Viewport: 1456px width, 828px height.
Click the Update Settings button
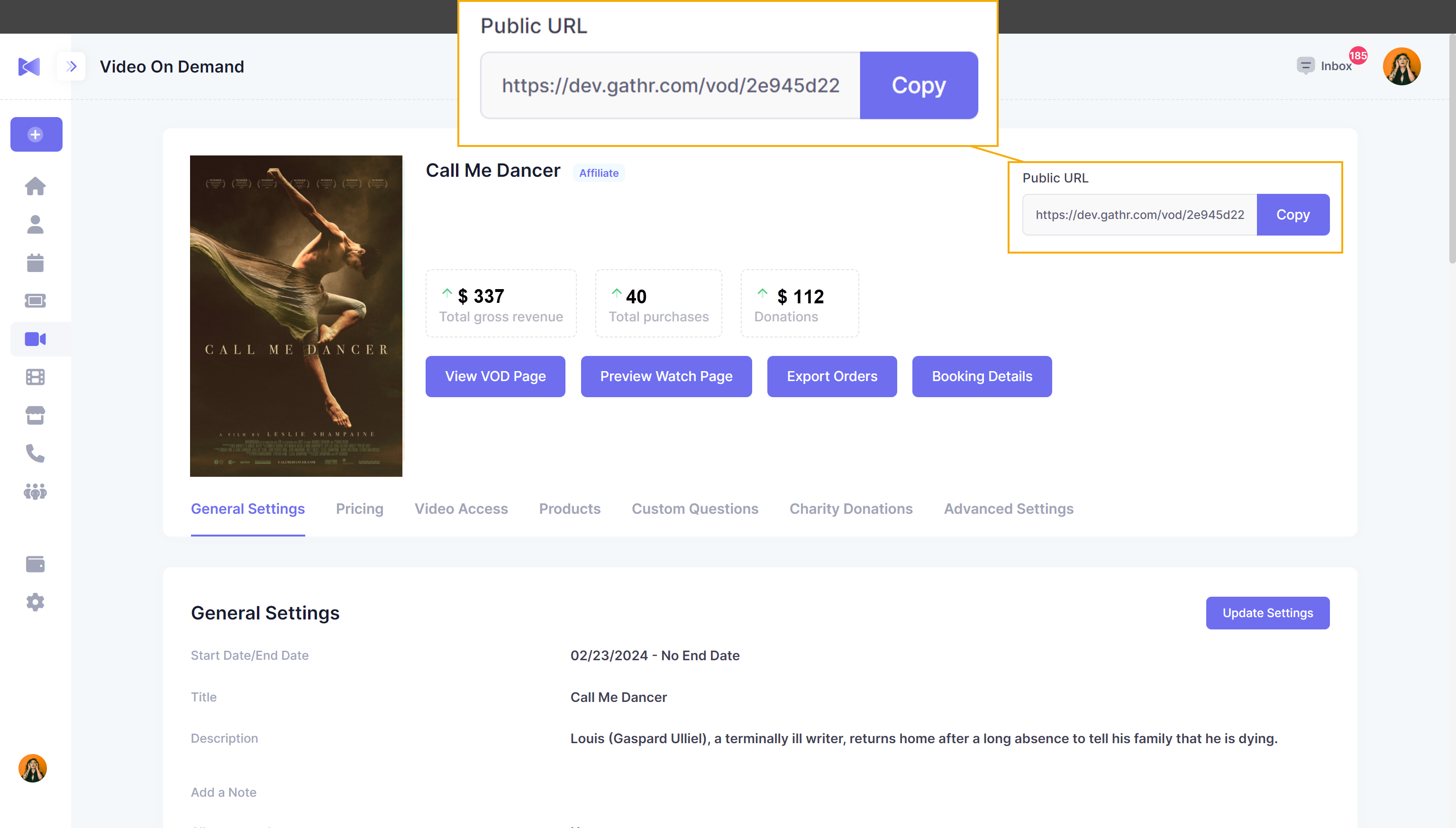click(x=1267, y=613)
